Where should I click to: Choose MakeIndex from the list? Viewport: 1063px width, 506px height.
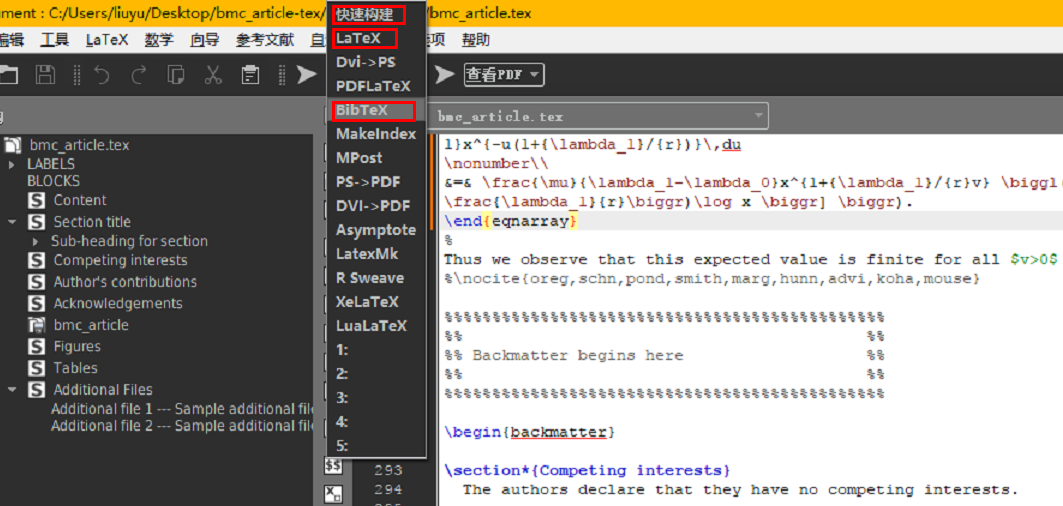coord(376,134)
